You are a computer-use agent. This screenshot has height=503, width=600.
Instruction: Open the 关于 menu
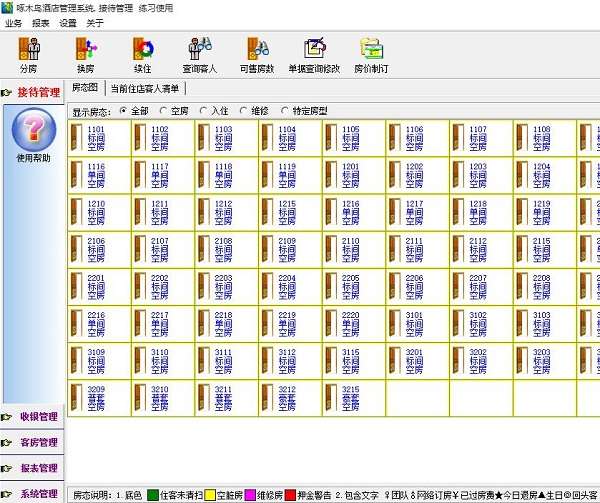(95, 23)
